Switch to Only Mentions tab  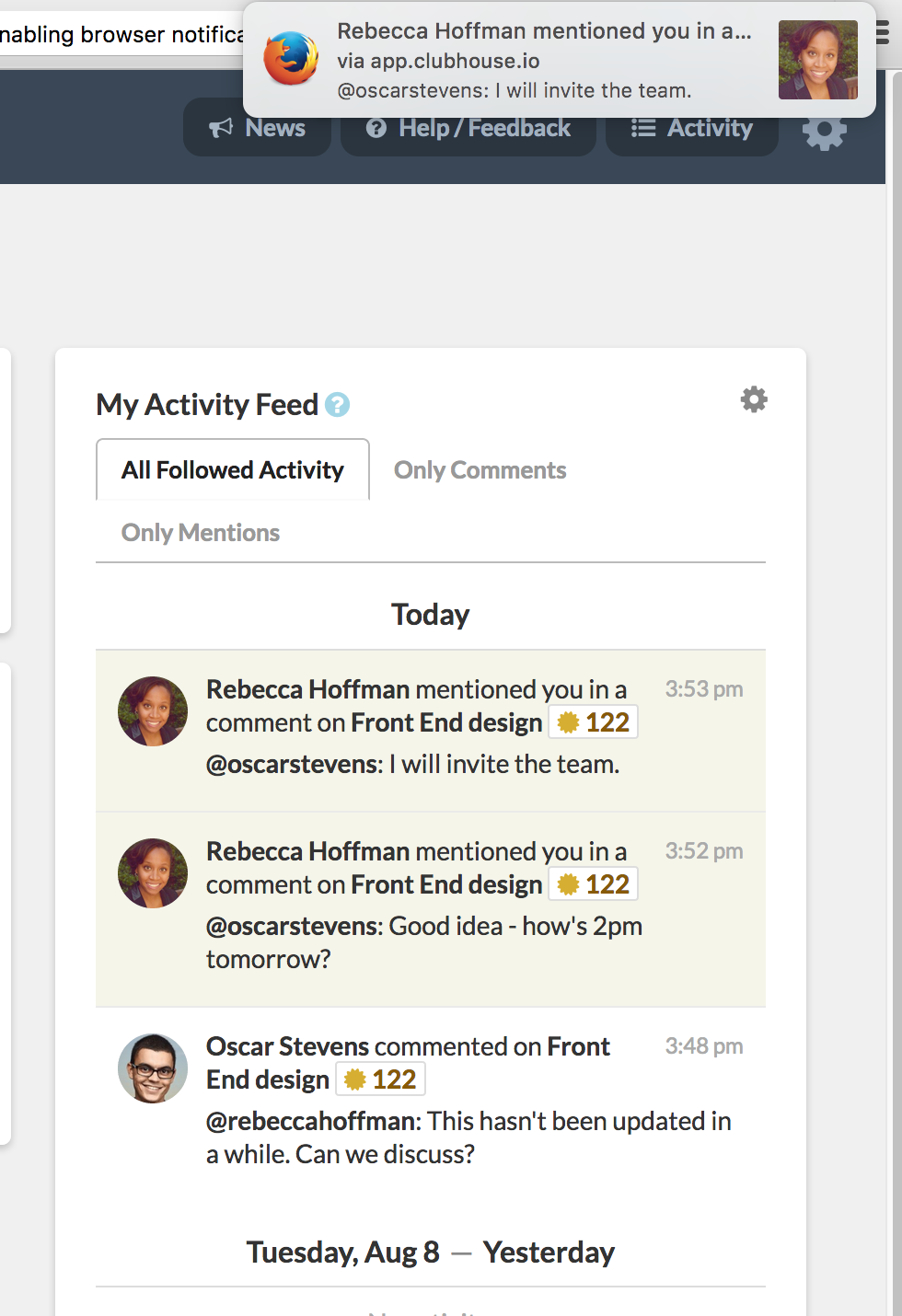coord(201,533)
